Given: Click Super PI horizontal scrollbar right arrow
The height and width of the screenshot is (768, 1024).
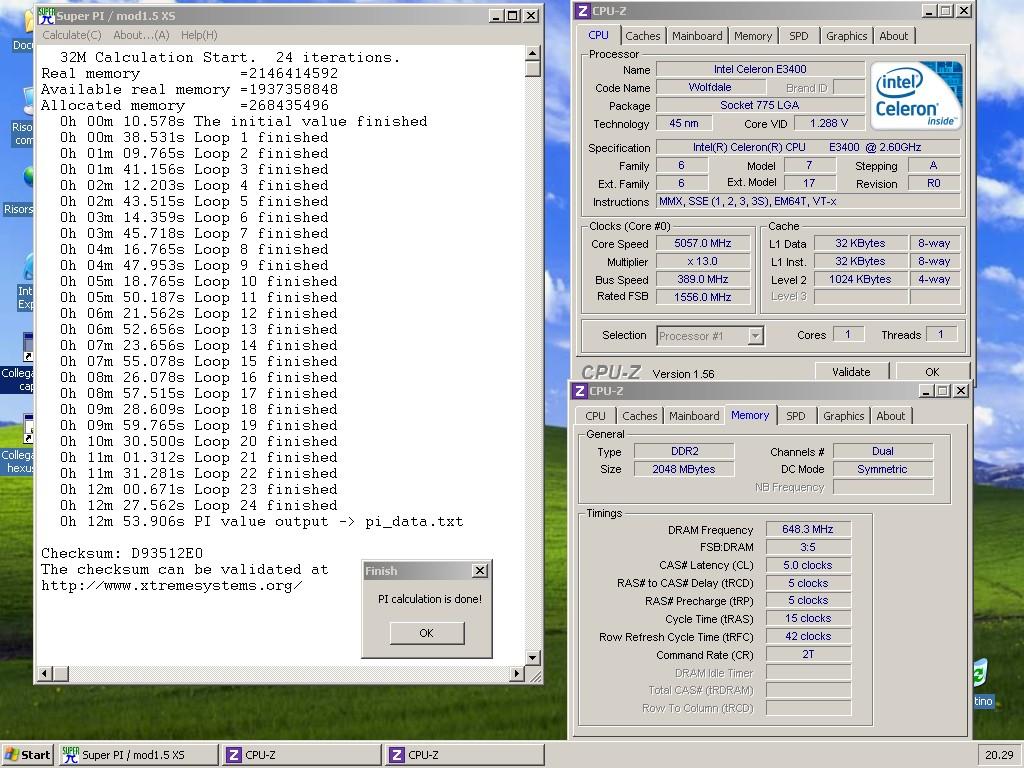Looking at the screenshot, I should [517, 673].
